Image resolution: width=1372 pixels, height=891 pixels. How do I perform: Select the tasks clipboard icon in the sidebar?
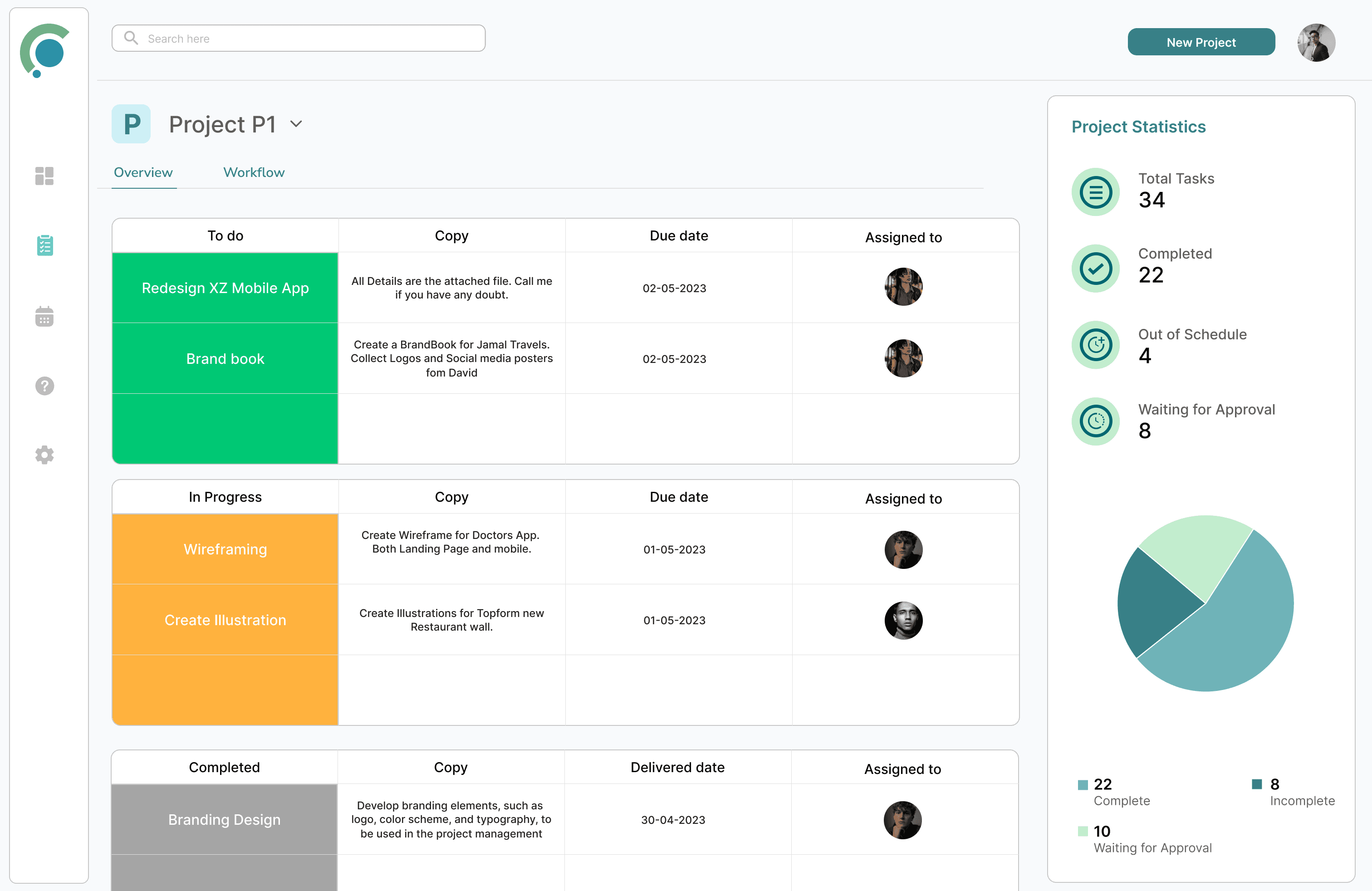[44, 245]
